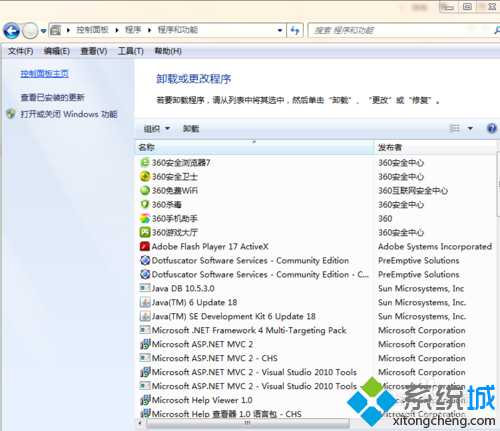The width and height of the screenshot is (500, 431).
Task: Select Microsoft Help 查看器 1.0 语言包 - CHS
Action: [x=227, y=414]
